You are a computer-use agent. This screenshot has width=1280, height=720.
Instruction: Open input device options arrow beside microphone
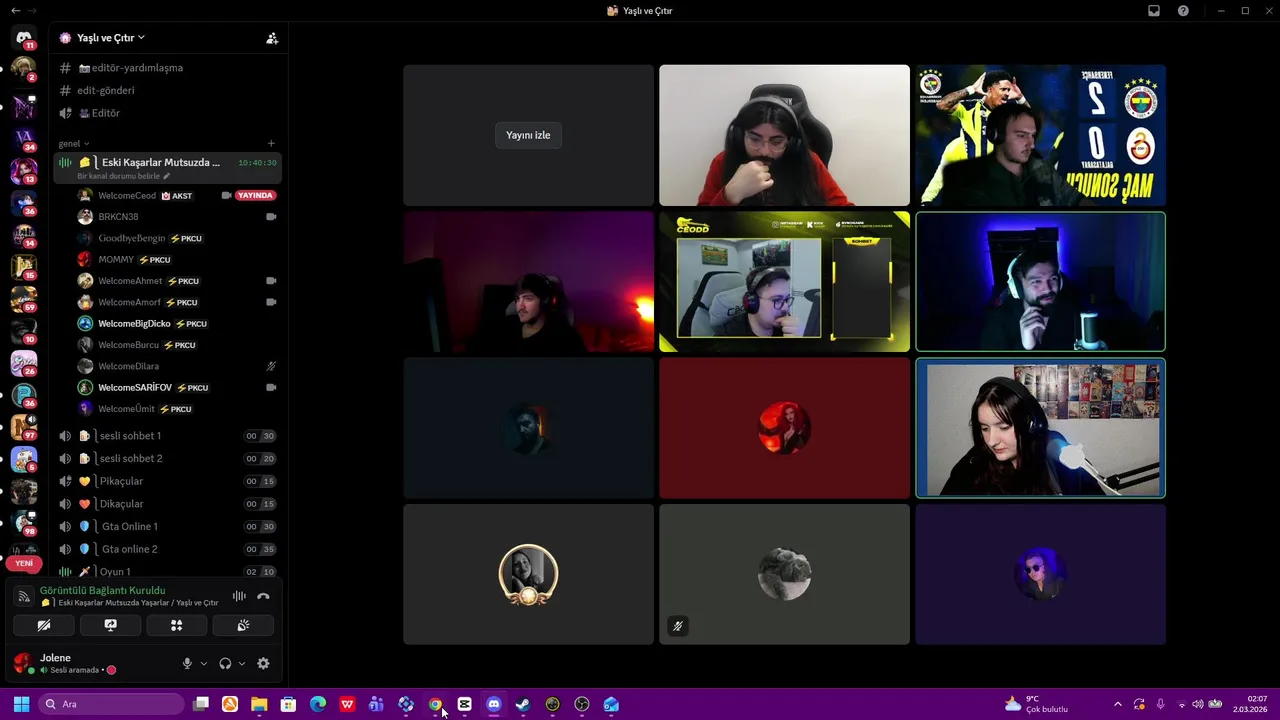point(204,663)
